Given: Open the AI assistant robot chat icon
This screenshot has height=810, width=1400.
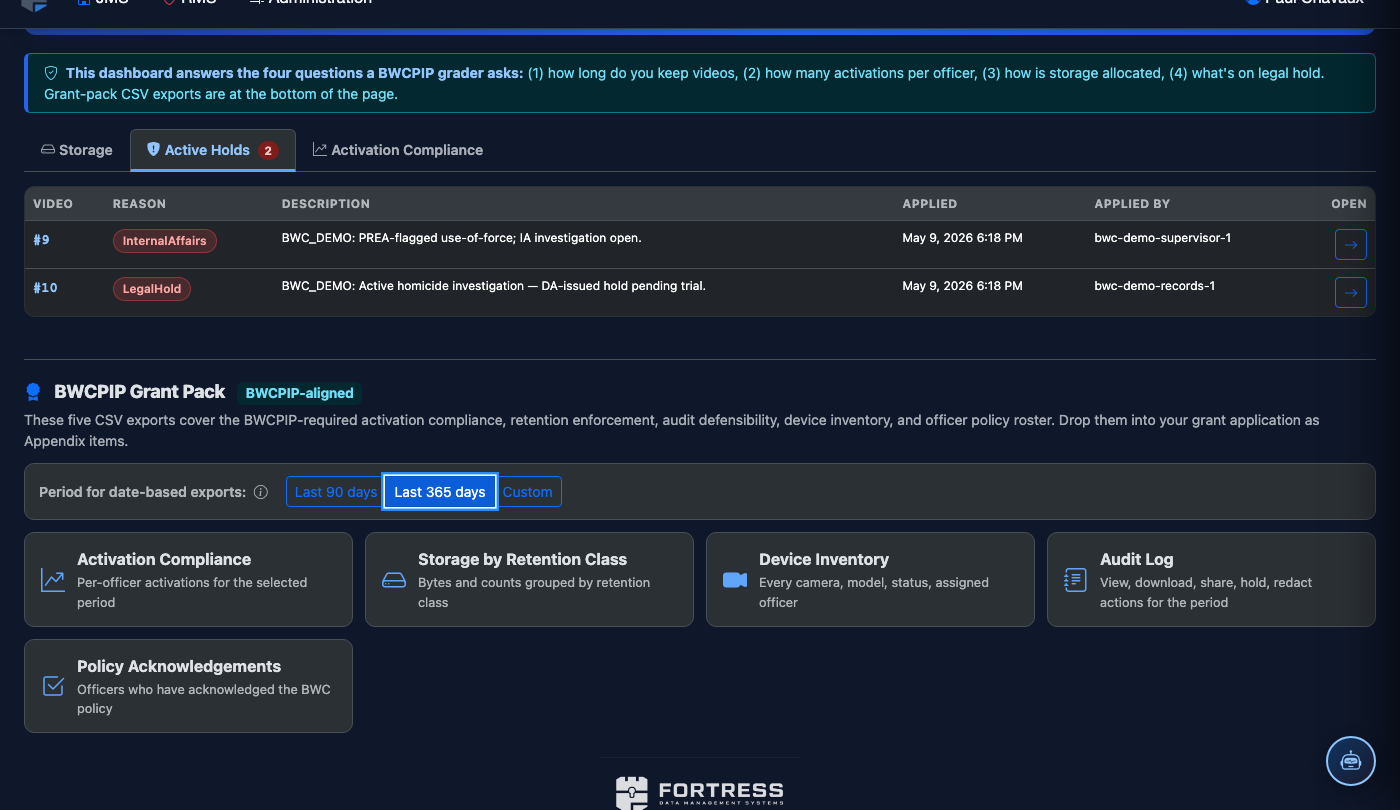Looking at the screenshot, I should pyautogui.click(x=1351, y=761).
